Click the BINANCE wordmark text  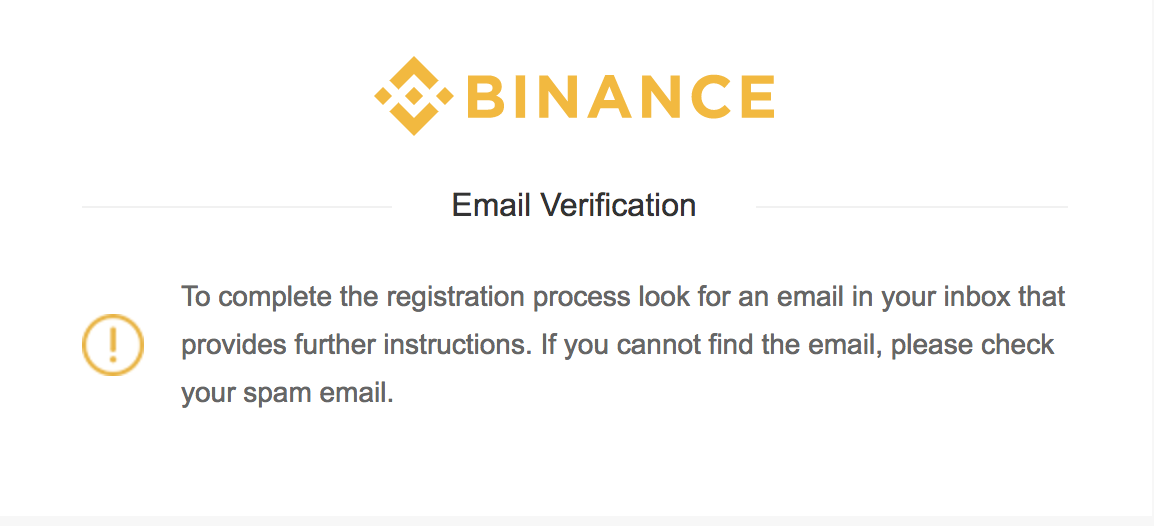(x=620, y=97)
